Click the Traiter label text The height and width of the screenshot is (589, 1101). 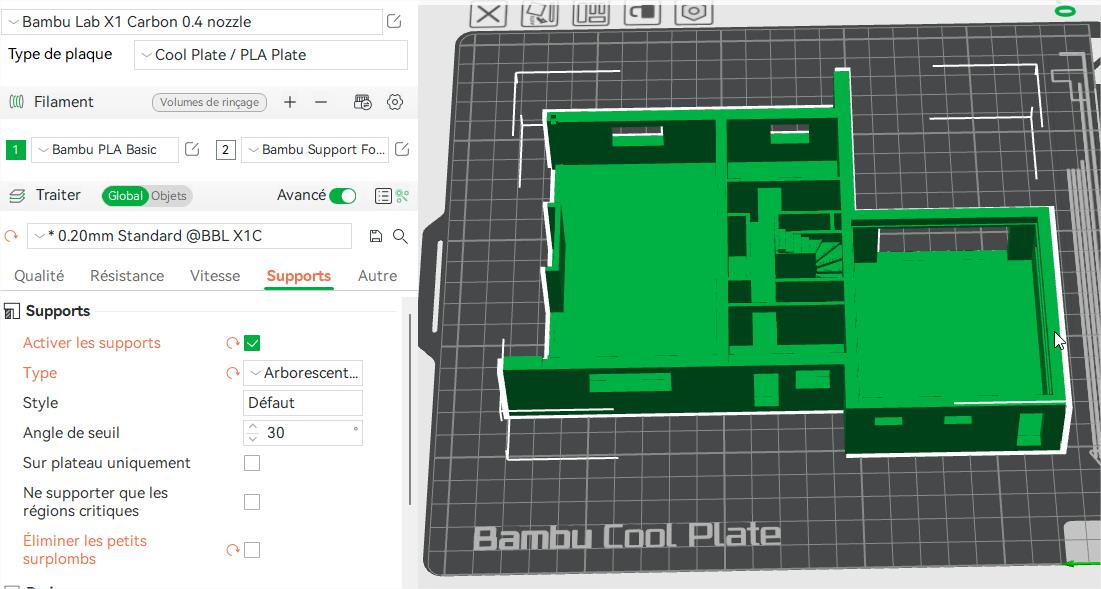click(x=58, y=195)
